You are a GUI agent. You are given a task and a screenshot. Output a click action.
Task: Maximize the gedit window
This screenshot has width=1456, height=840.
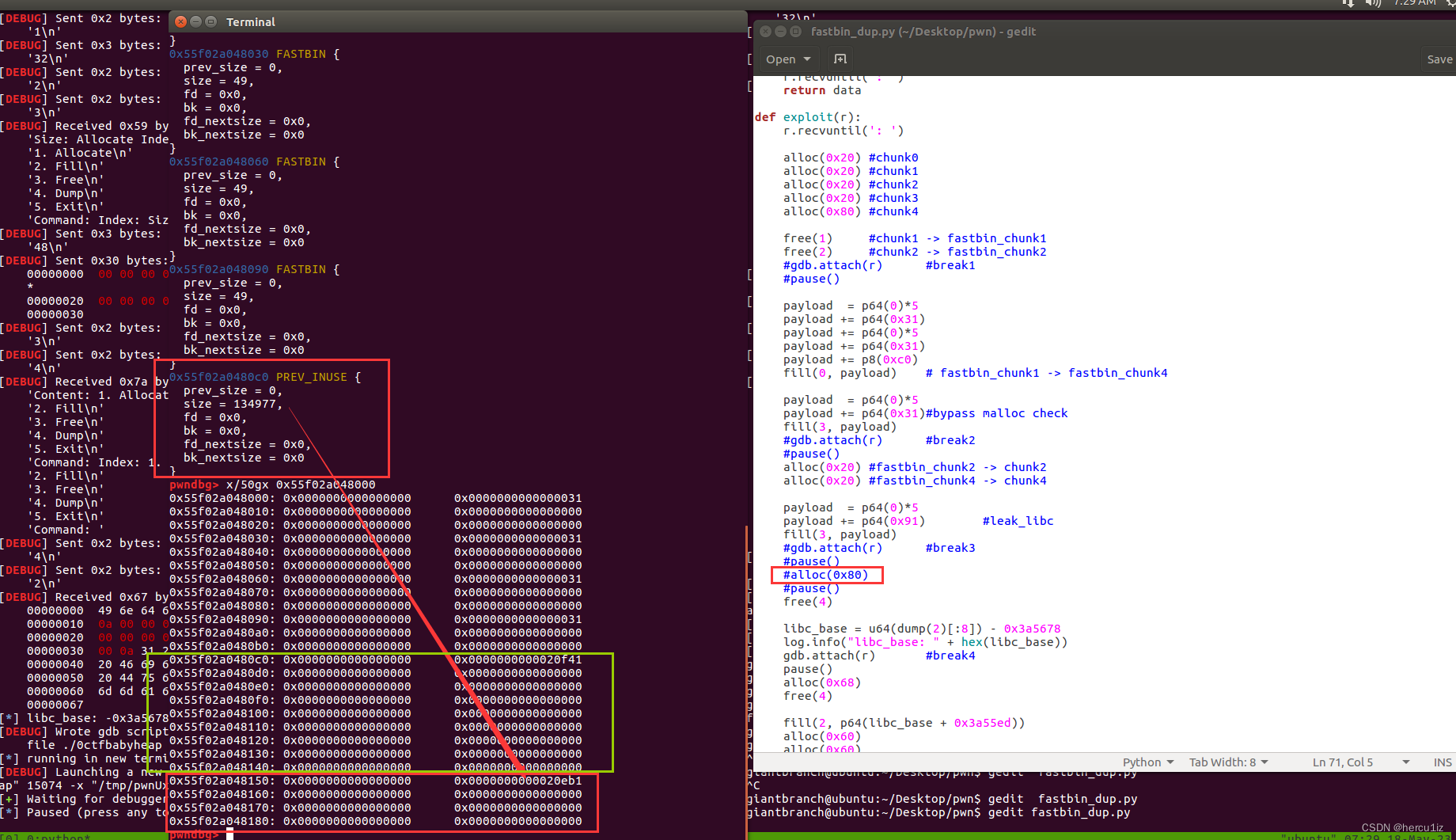point(795,32)
